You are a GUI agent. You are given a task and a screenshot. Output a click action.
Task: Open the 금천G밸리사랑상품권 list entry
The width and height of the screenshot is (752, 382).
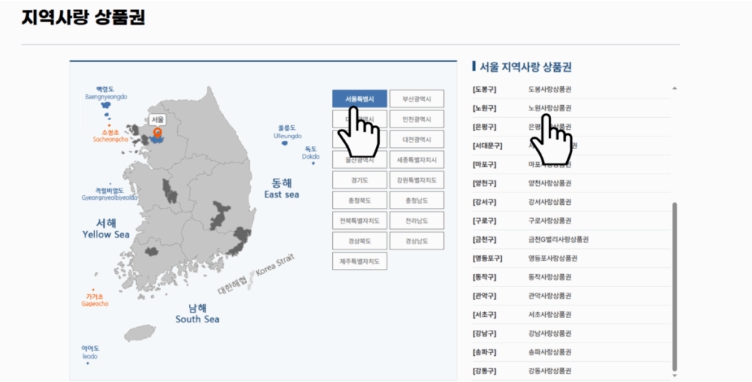click(x=558, y=239)
